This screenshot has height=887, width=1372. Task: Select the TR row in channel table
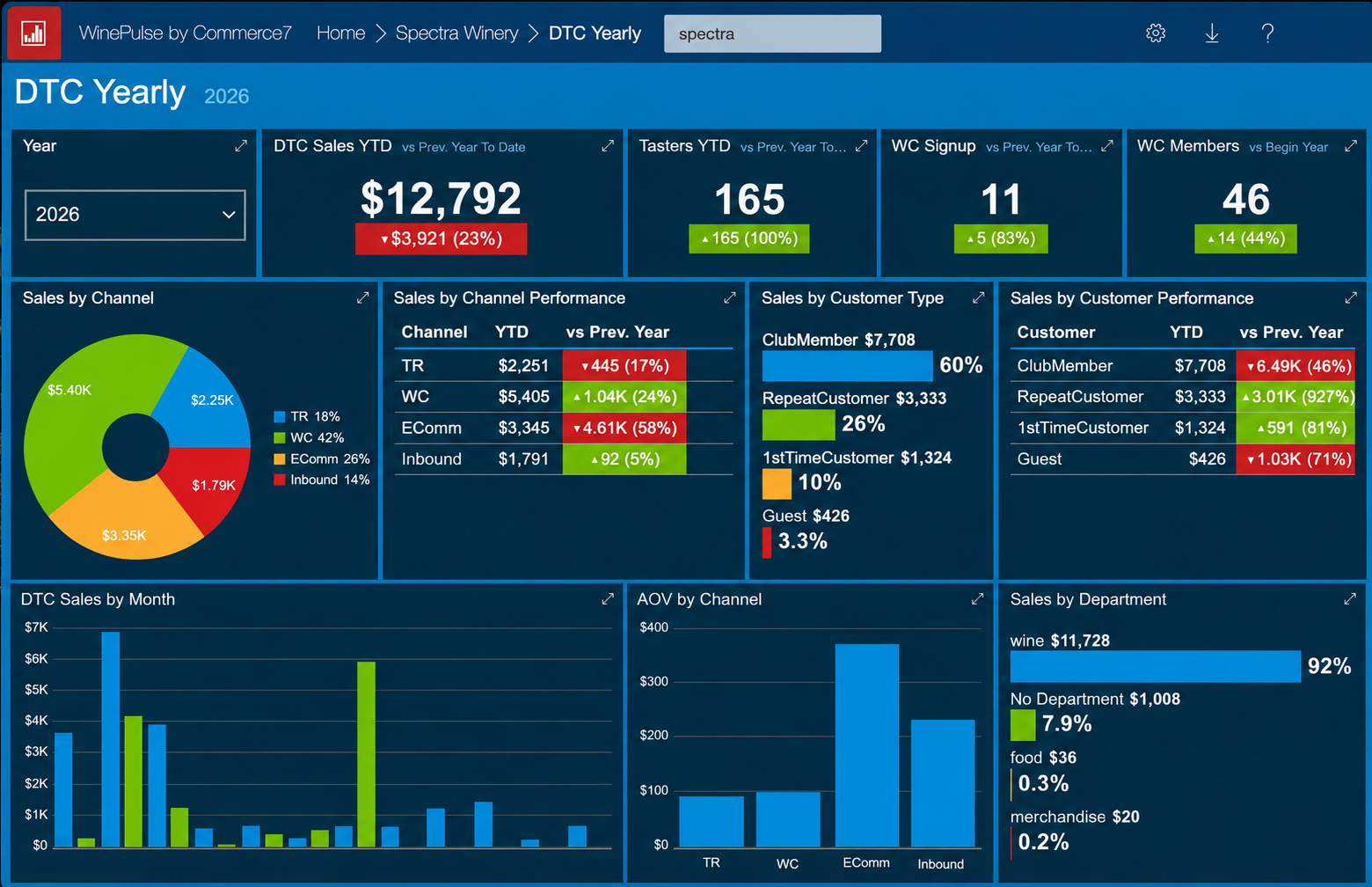coord(563,365)
